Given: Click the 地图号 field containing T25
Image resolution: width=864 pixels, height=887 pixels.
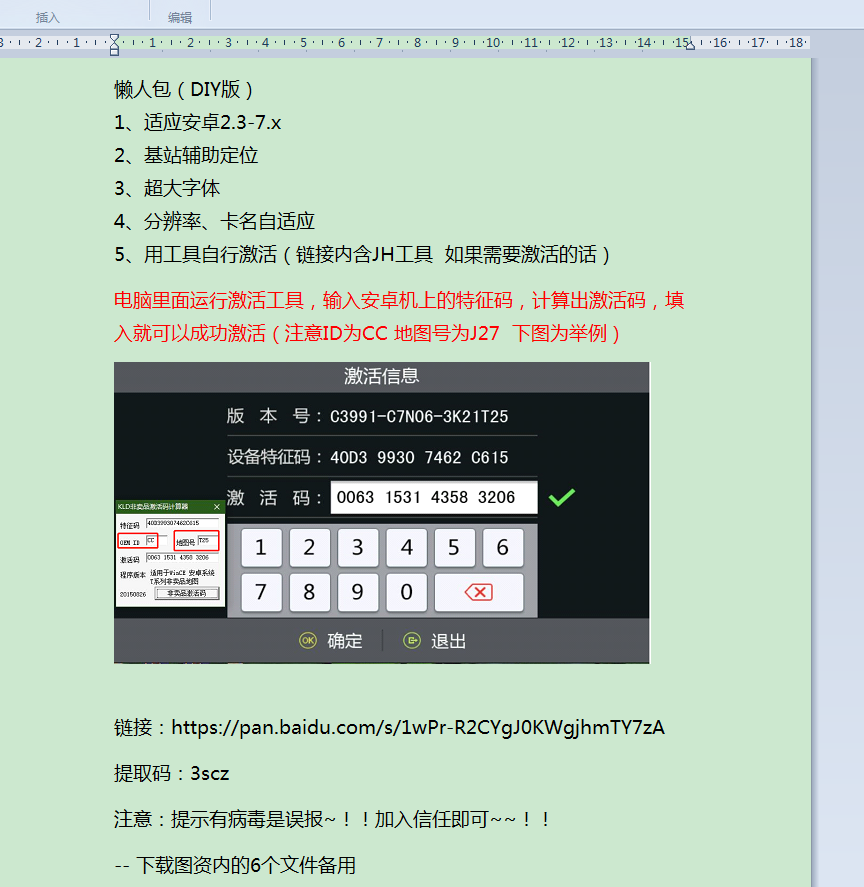Looking at the screenshot, I should tap(207, 541).
